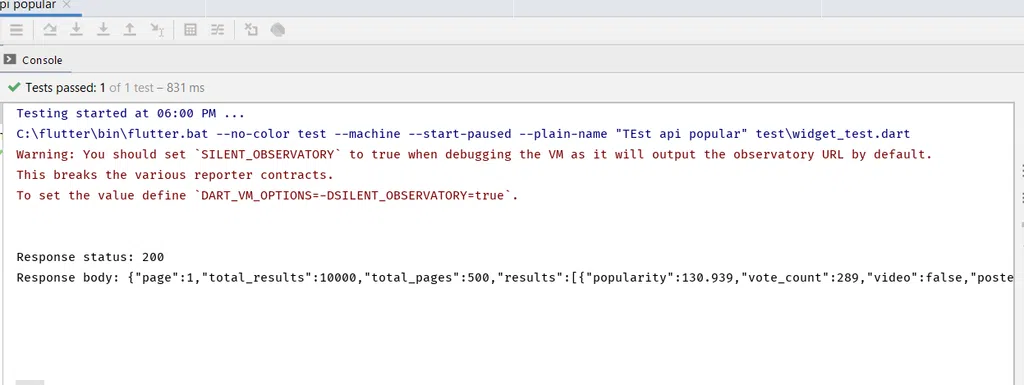Image resolution: width=1024 pixels, height=385 pixels.
Task: Click the 'of 1 test – 831 ms' text
Action: pyautogui.click(x=157, y=87)
